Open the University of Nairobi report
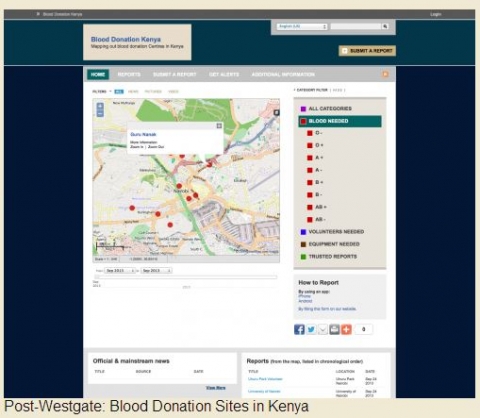 [x=264, y=391]
